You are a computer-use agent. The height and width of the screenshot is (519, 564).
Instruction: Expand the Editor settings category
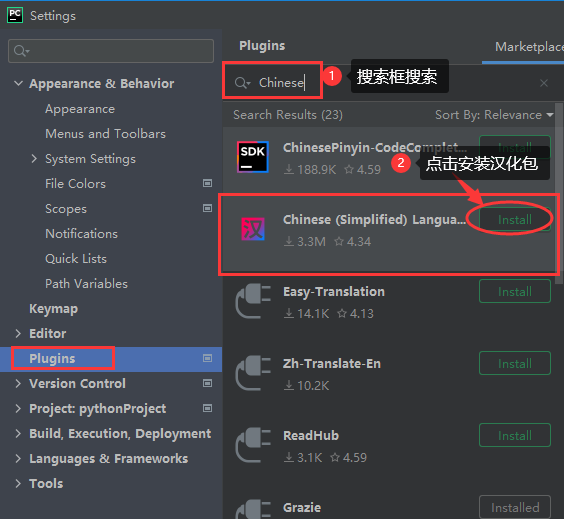[x=18, y=333]
